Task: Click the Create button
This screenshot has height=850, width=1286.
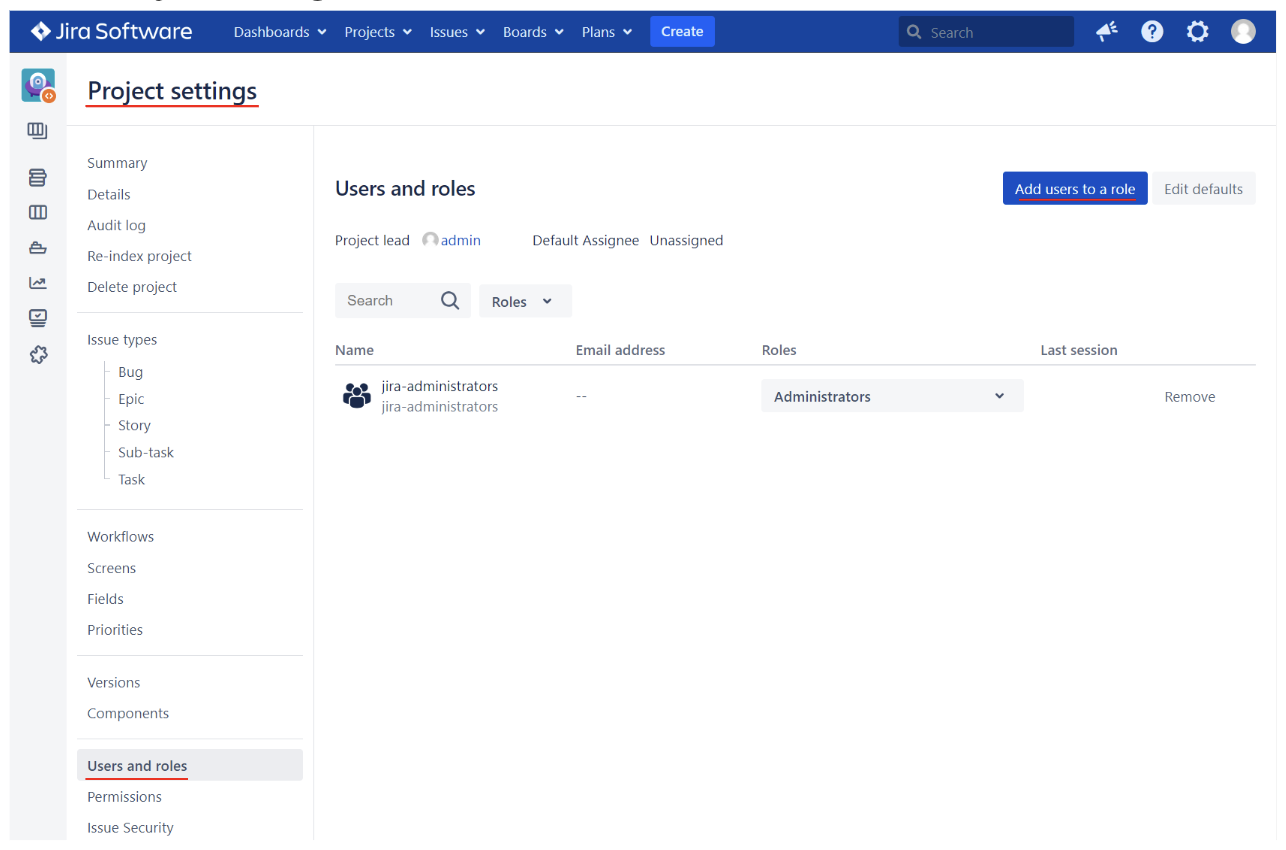Action: (x=682, y=32)
